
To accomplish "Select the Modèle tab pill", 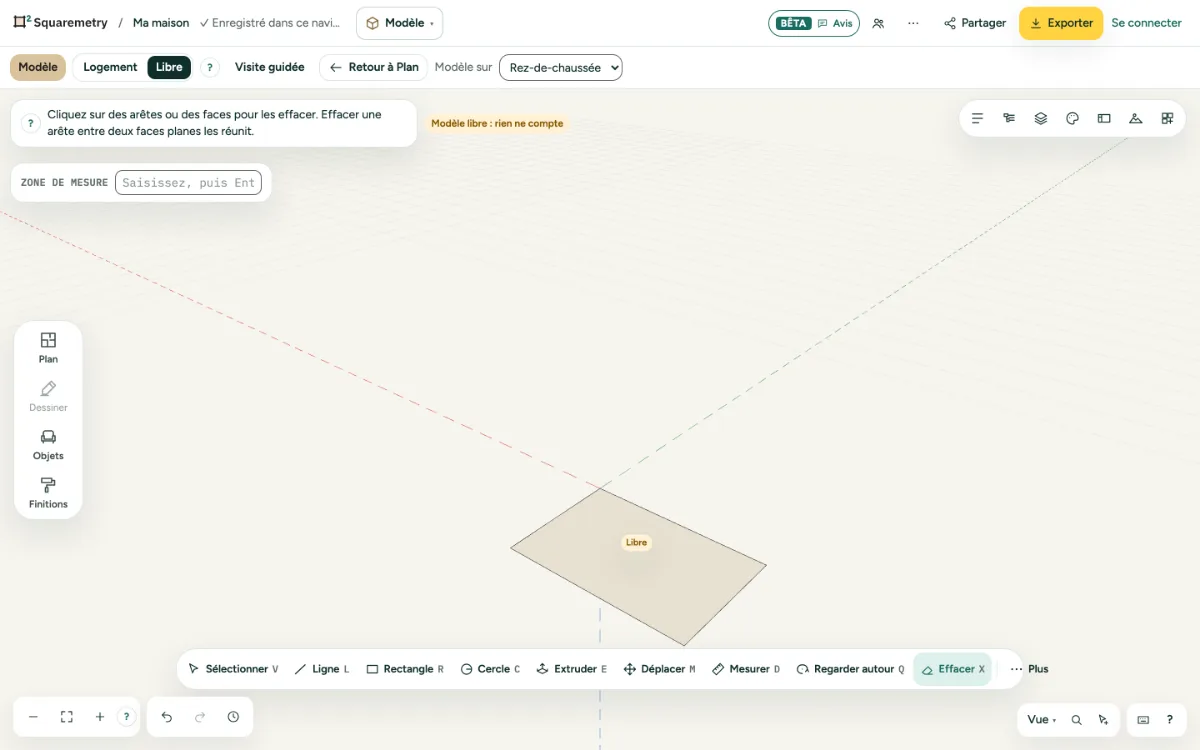I will click(38, 67).
